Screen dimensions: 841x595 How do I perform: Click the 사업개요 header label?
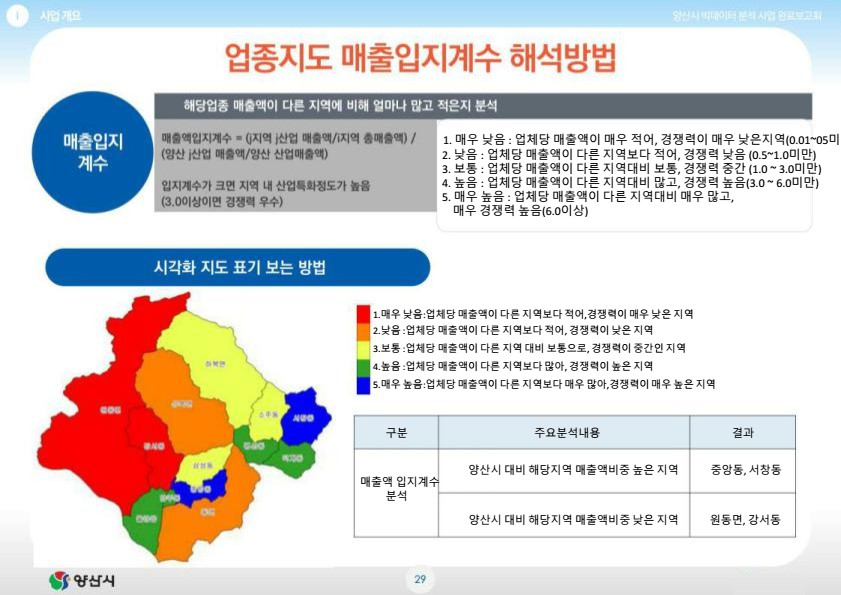pyautogui.click(x=60, y=16)
